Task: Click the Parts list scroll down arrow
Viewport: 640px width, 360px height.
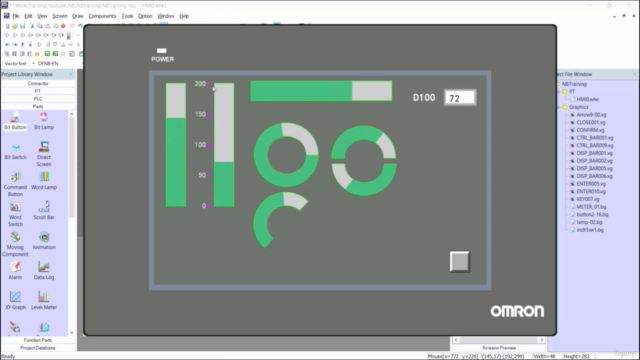Action: pos(71,332)
